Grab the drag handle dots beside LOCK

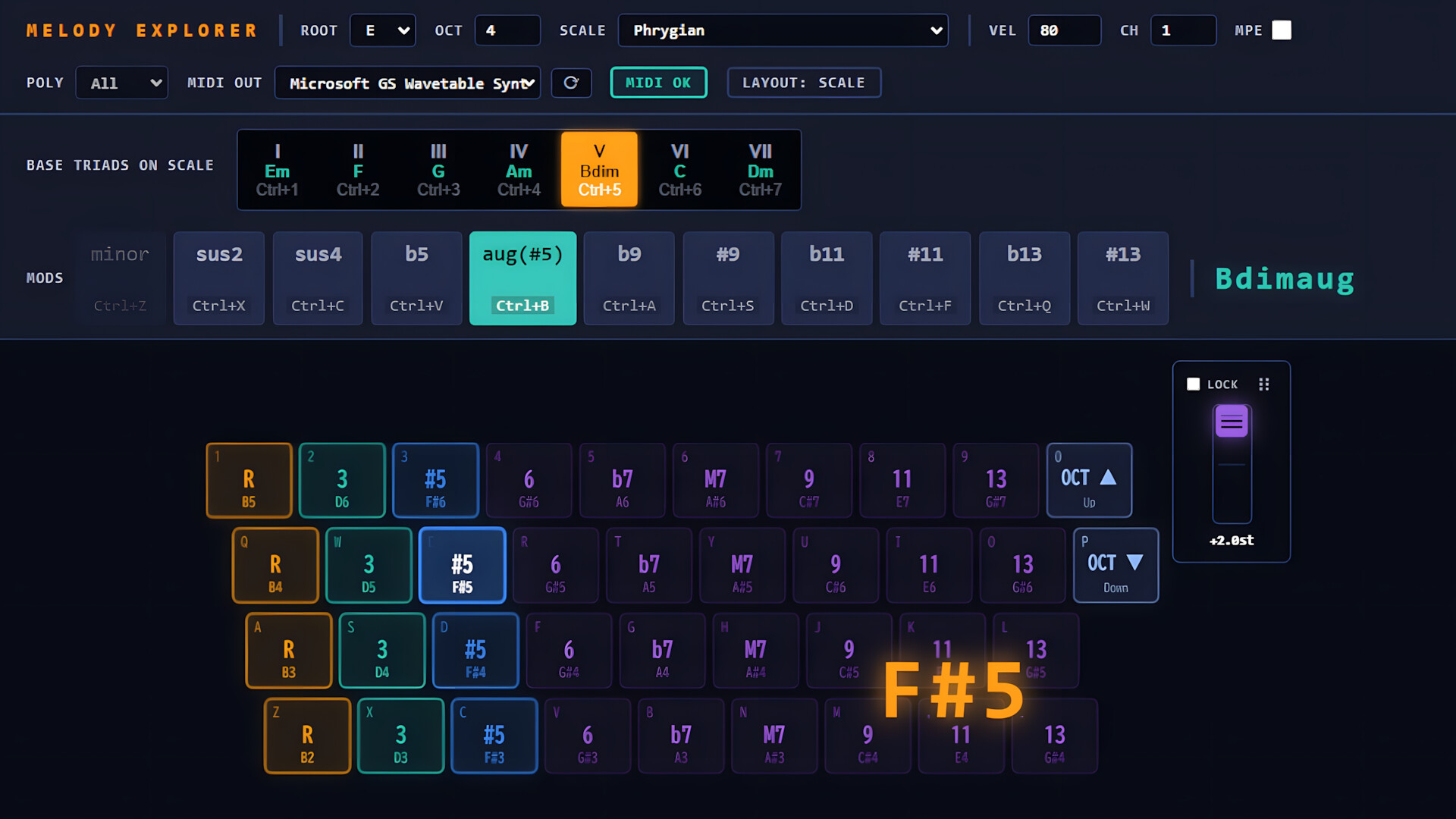point(1263,384)
